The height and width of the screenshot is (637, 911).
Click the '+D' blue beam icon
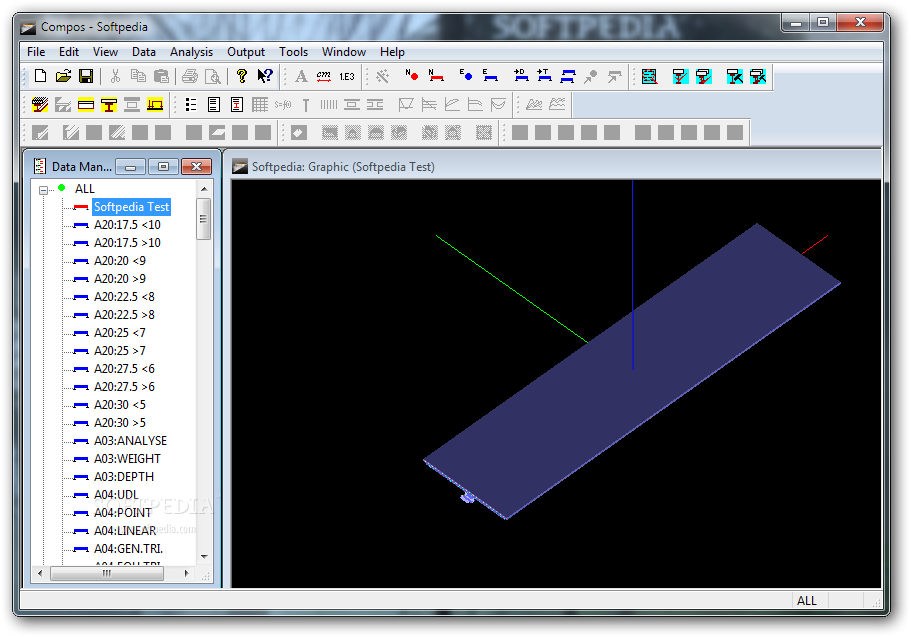[521, 75]
